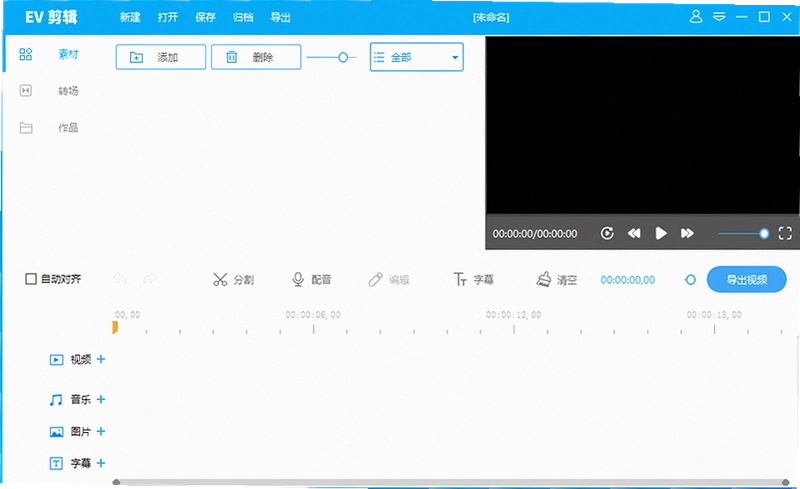Click the fast-forward icon in player

687,233
